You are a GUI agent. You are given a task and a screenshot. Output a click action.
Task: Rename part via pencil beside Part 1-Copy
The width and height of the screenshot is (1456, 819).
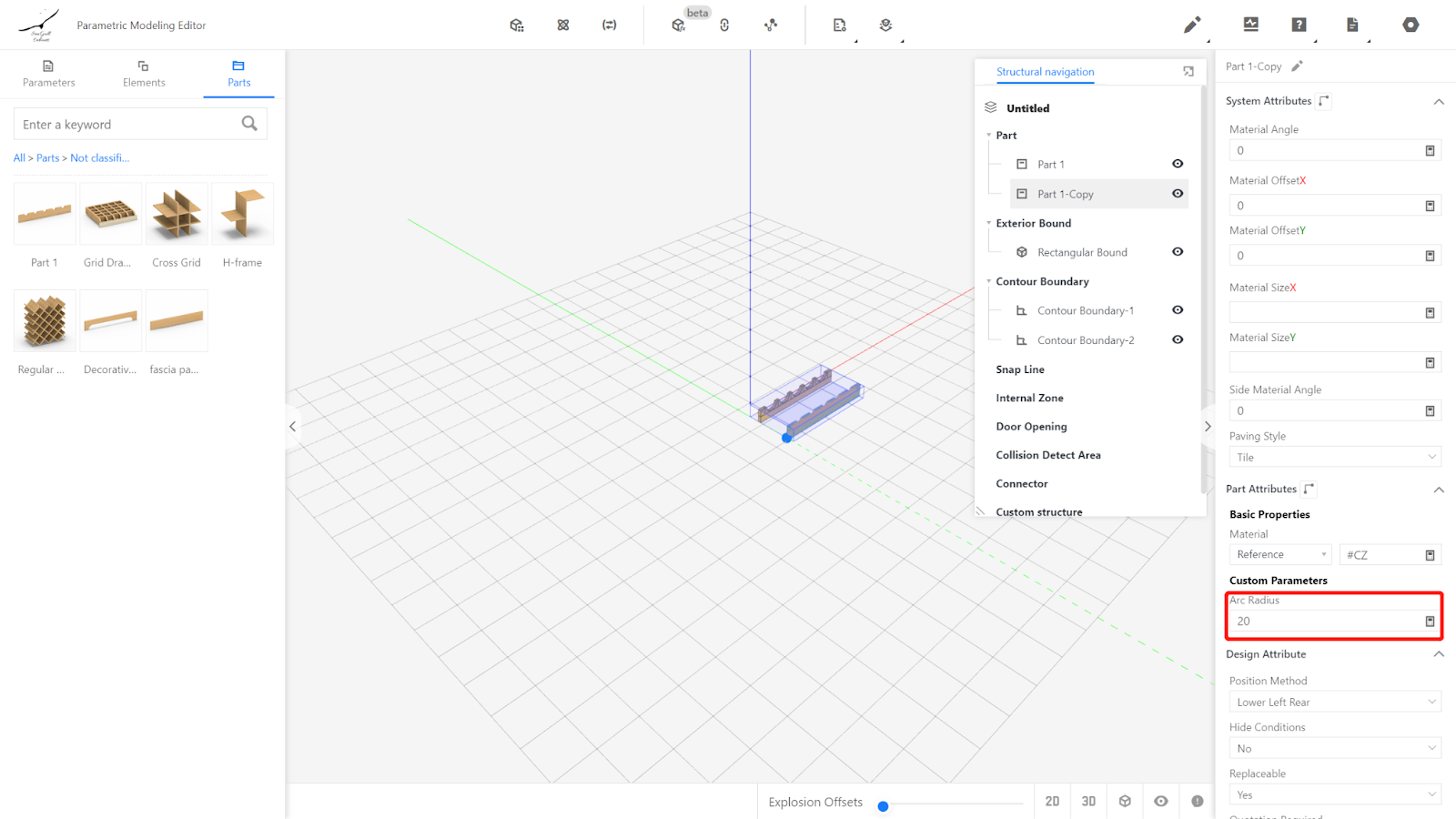pos(1297,66)
